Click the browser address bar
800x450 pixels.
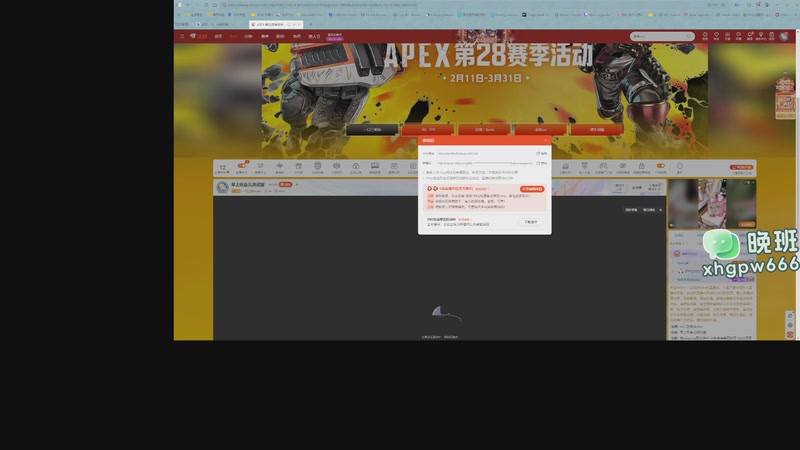(x=459, y=5)
